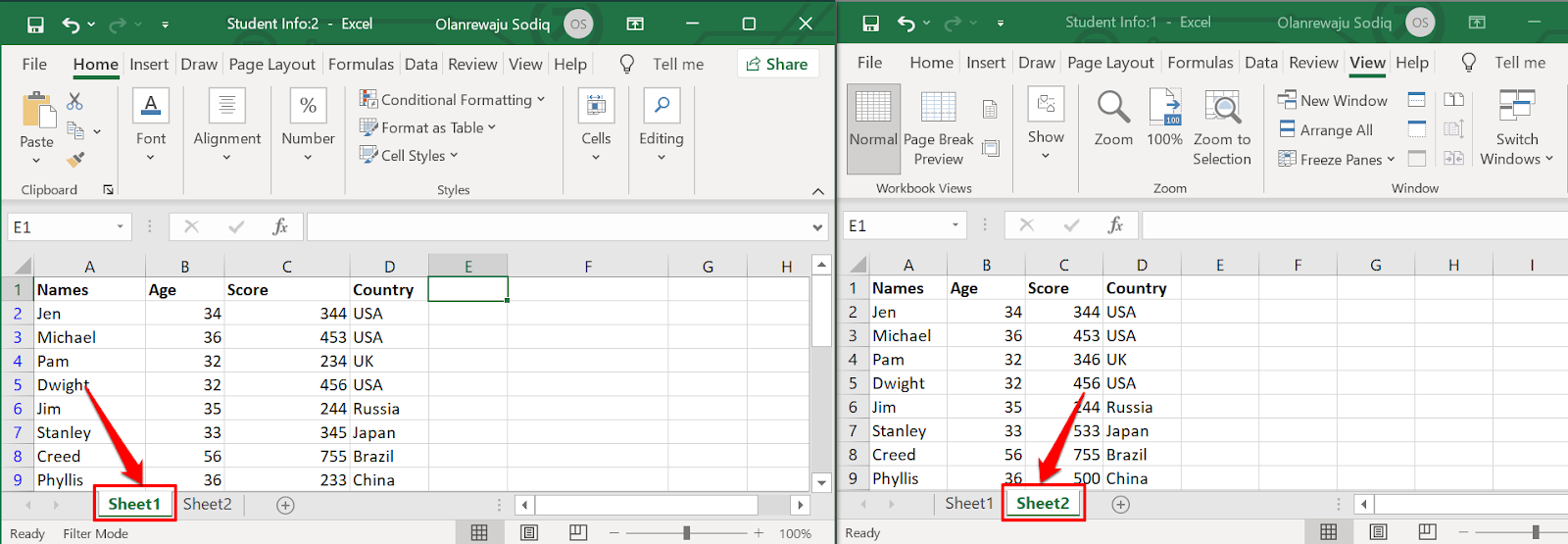The height and width of the screenshot is (544, 1568).
Task: Click the Cut scissors icon
Action: tap(75, 101)
